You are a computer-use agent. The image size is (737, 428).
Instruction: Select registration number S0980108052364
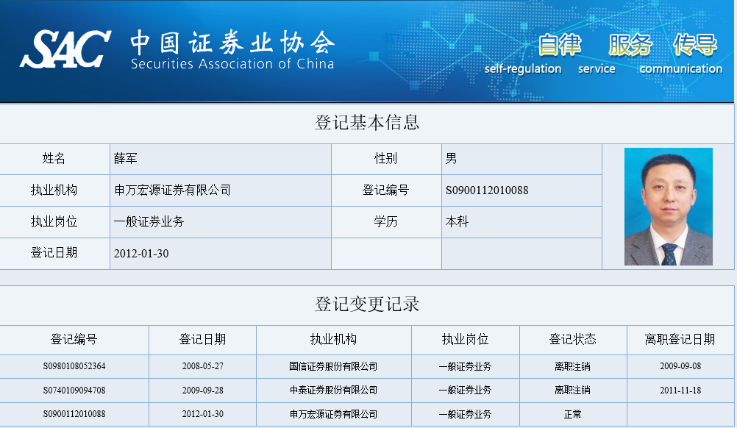[x=74, y=366]
